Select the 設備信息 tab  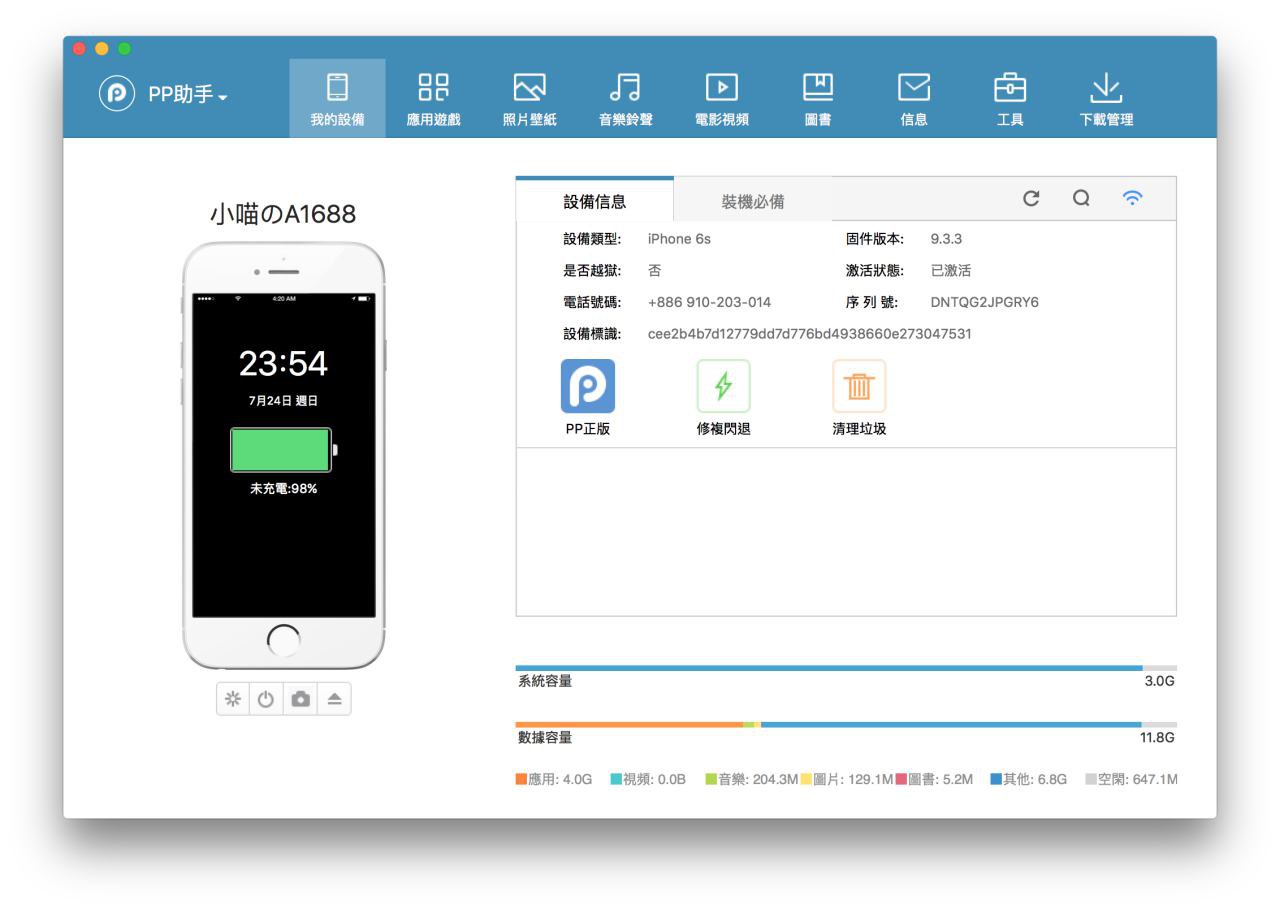595,201
